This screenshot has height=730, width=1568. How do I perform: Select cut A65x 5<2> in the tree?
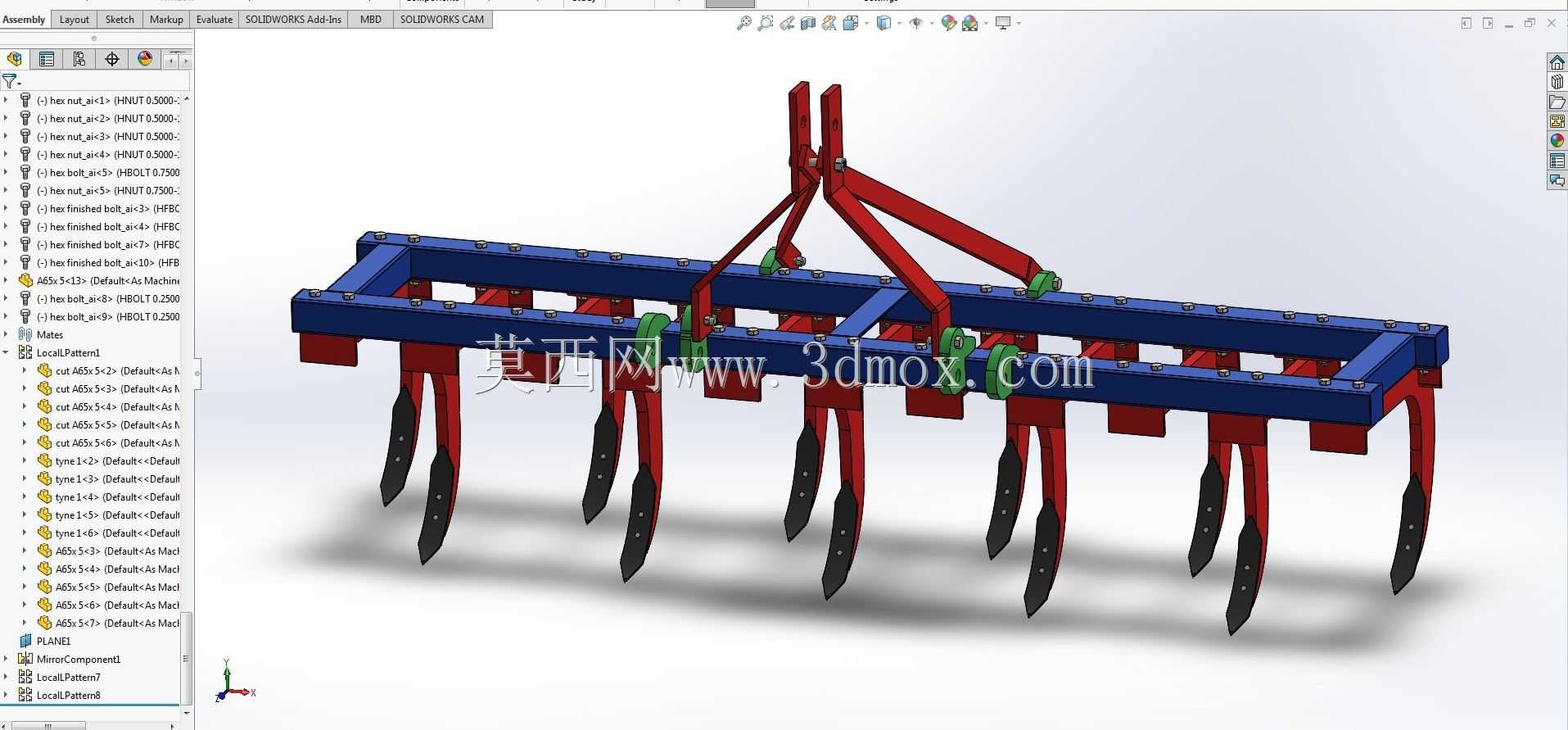click(x=117, y=370)
